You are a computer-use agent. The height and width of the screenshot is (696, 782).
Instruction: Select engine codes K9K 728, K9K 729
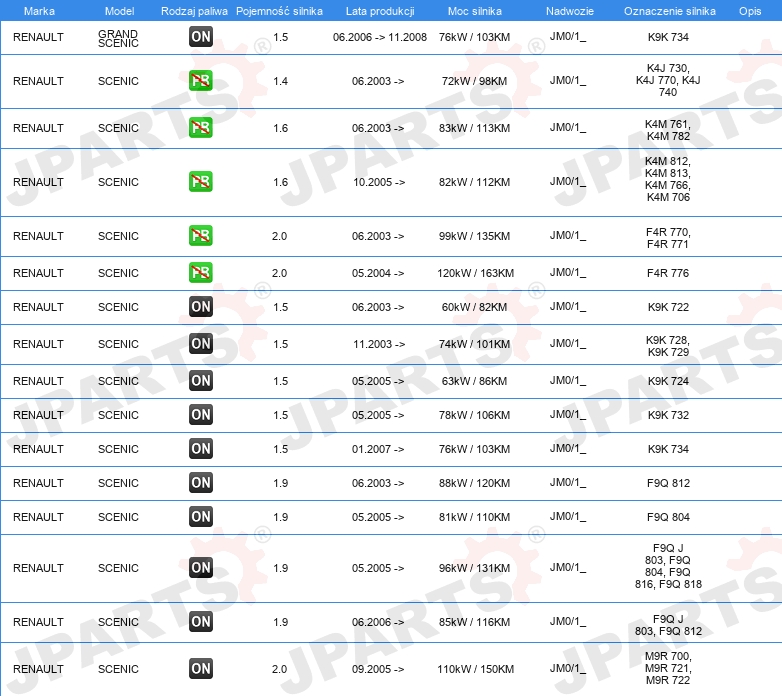coord(668,346)
